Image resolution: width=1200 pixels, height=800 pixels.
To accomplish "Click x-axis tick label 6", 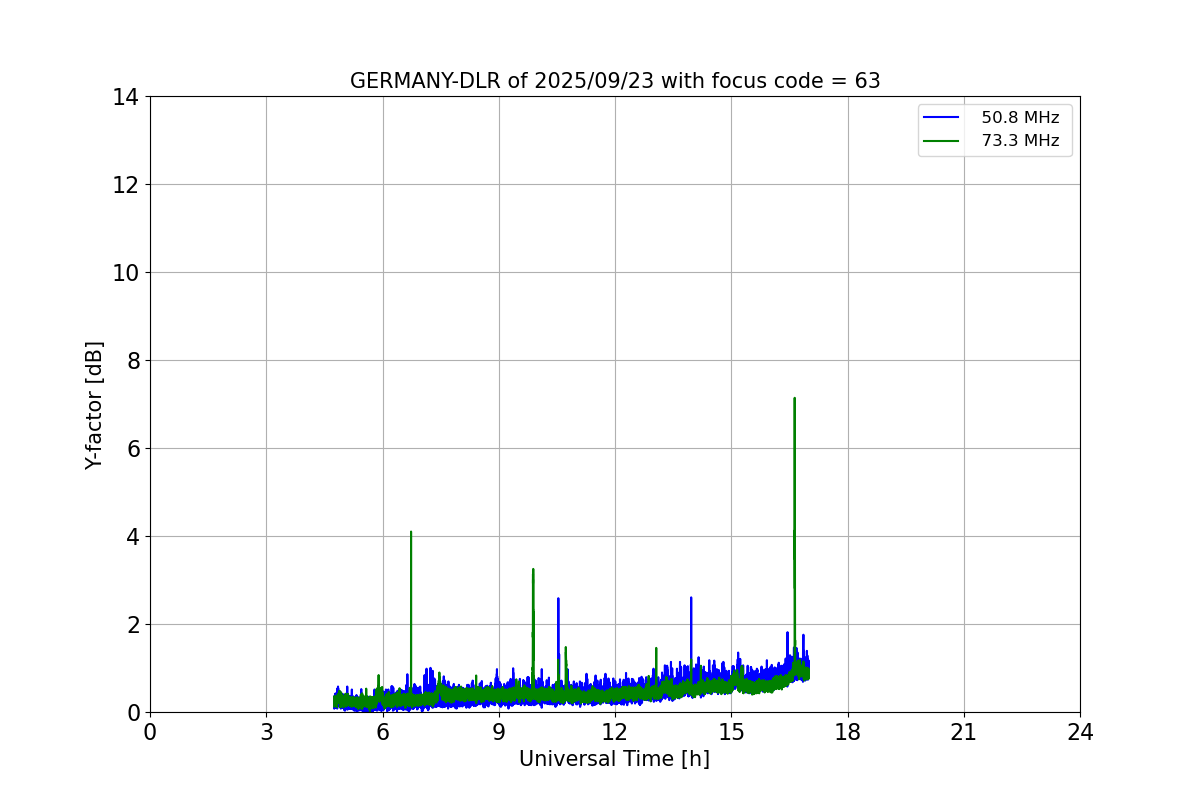I will 383,732.
